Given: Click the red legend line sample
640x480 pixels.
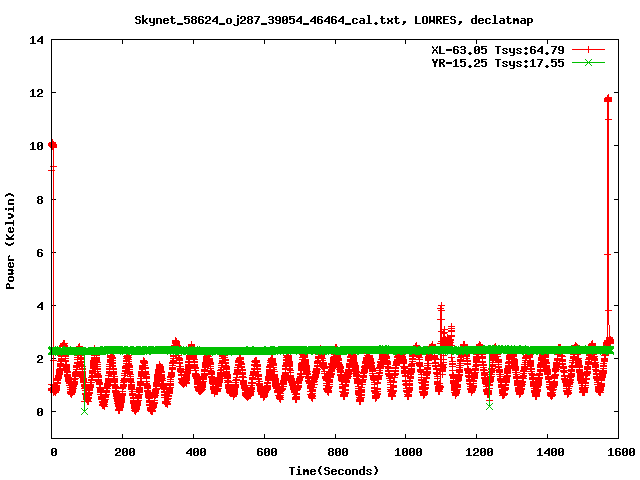Looking at the screenshot, I should tap(588, 50).
